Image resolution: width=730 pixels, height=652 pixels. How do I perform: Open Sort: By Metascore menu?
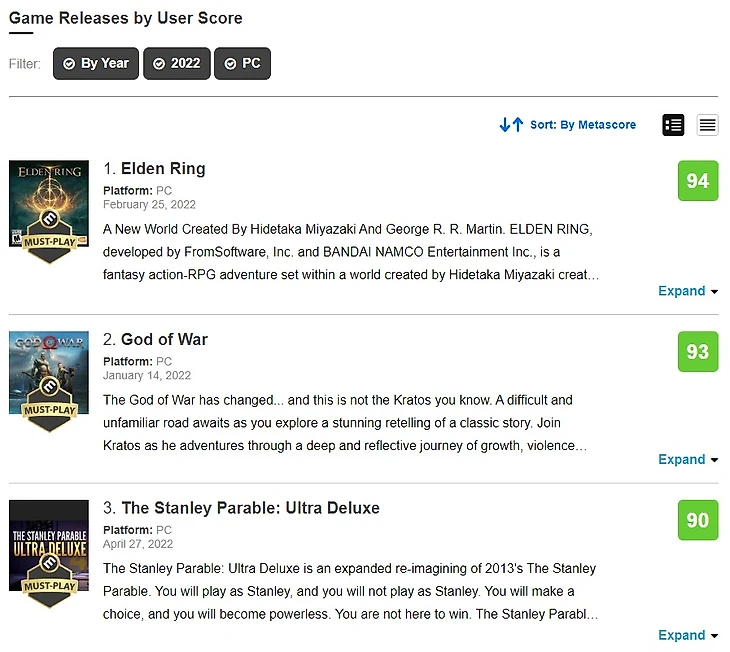coord(583,124)
